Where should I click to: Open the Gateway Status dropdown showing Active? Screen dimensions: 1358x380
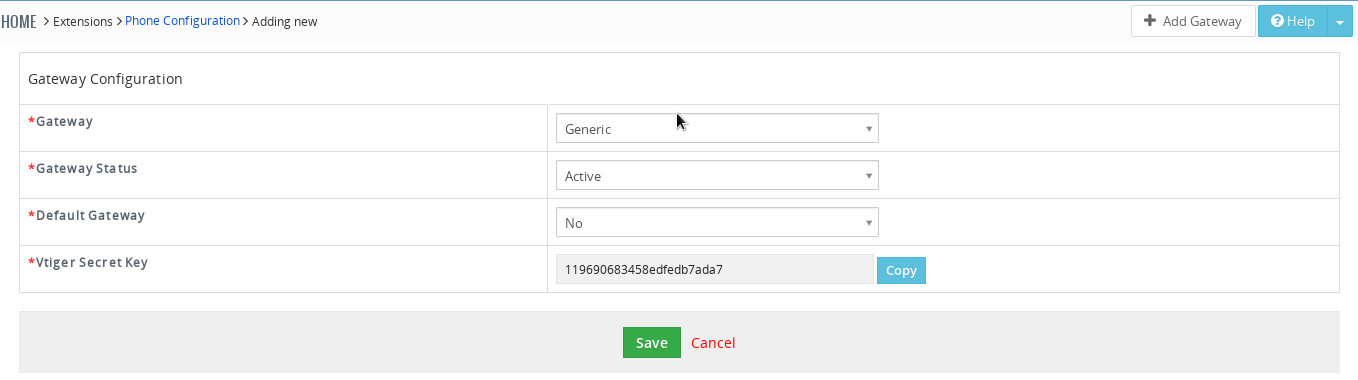click(717, 175)
